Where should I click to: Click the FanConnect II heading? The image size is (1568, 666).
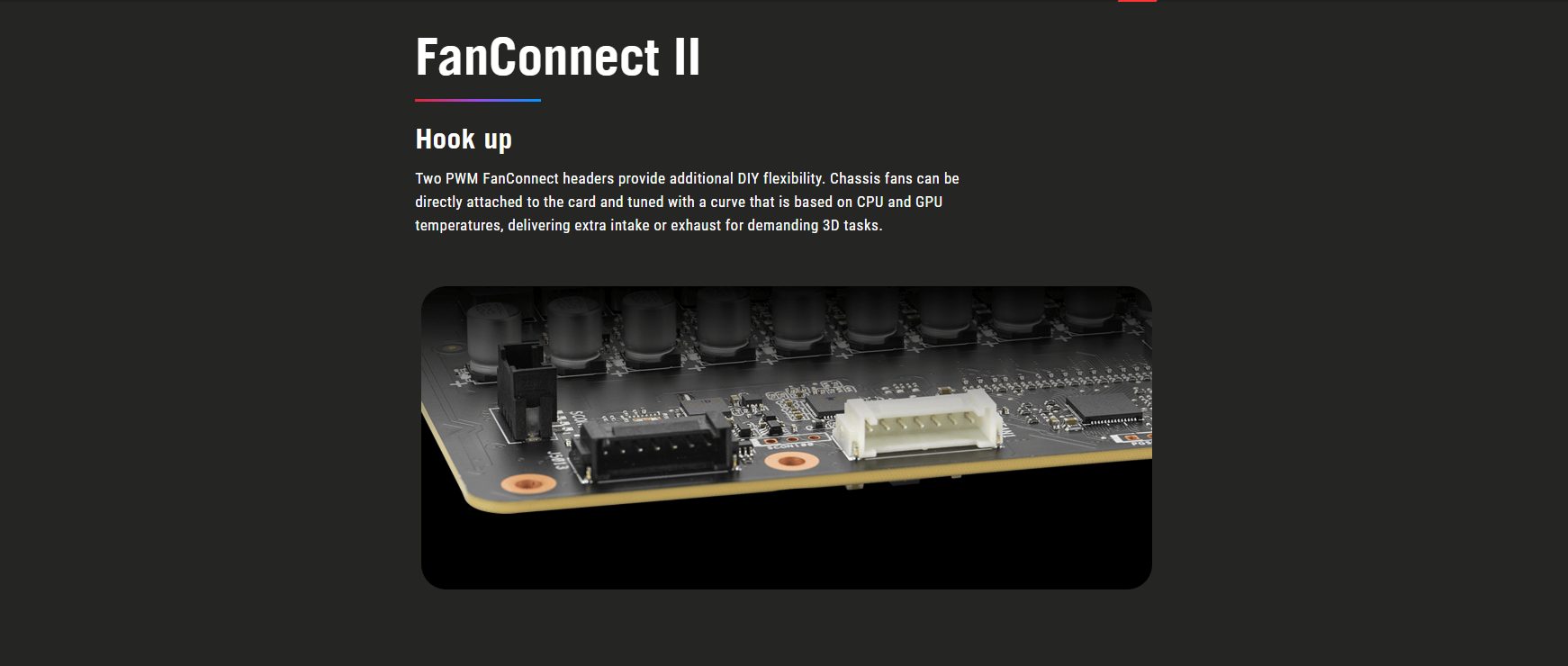coord(557,58)
